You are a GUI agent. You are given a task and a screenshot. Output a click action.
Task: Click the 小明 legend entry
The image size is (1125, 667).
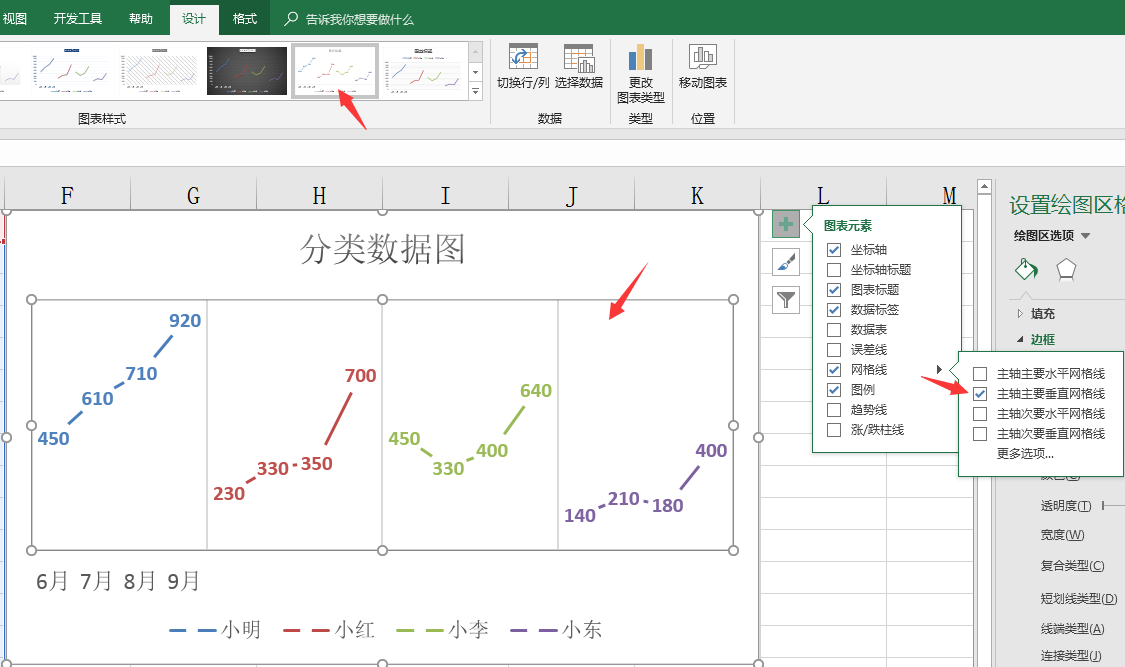215,630
